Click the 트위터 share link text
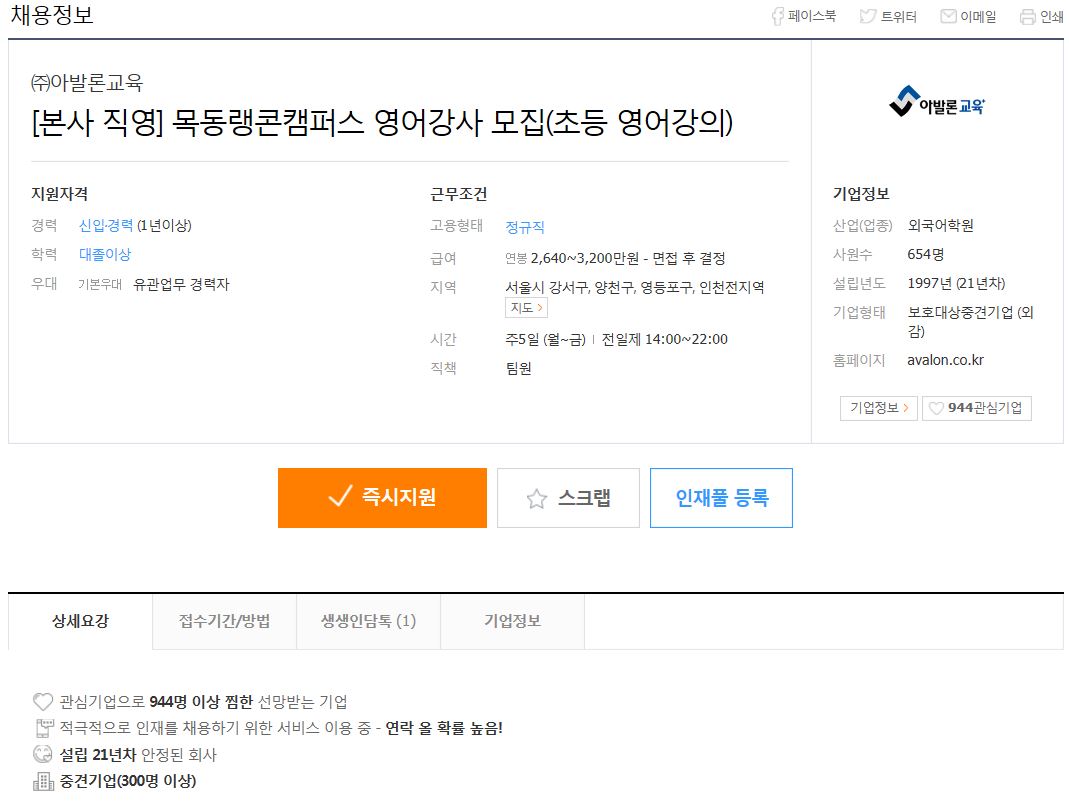 point(899,16)
